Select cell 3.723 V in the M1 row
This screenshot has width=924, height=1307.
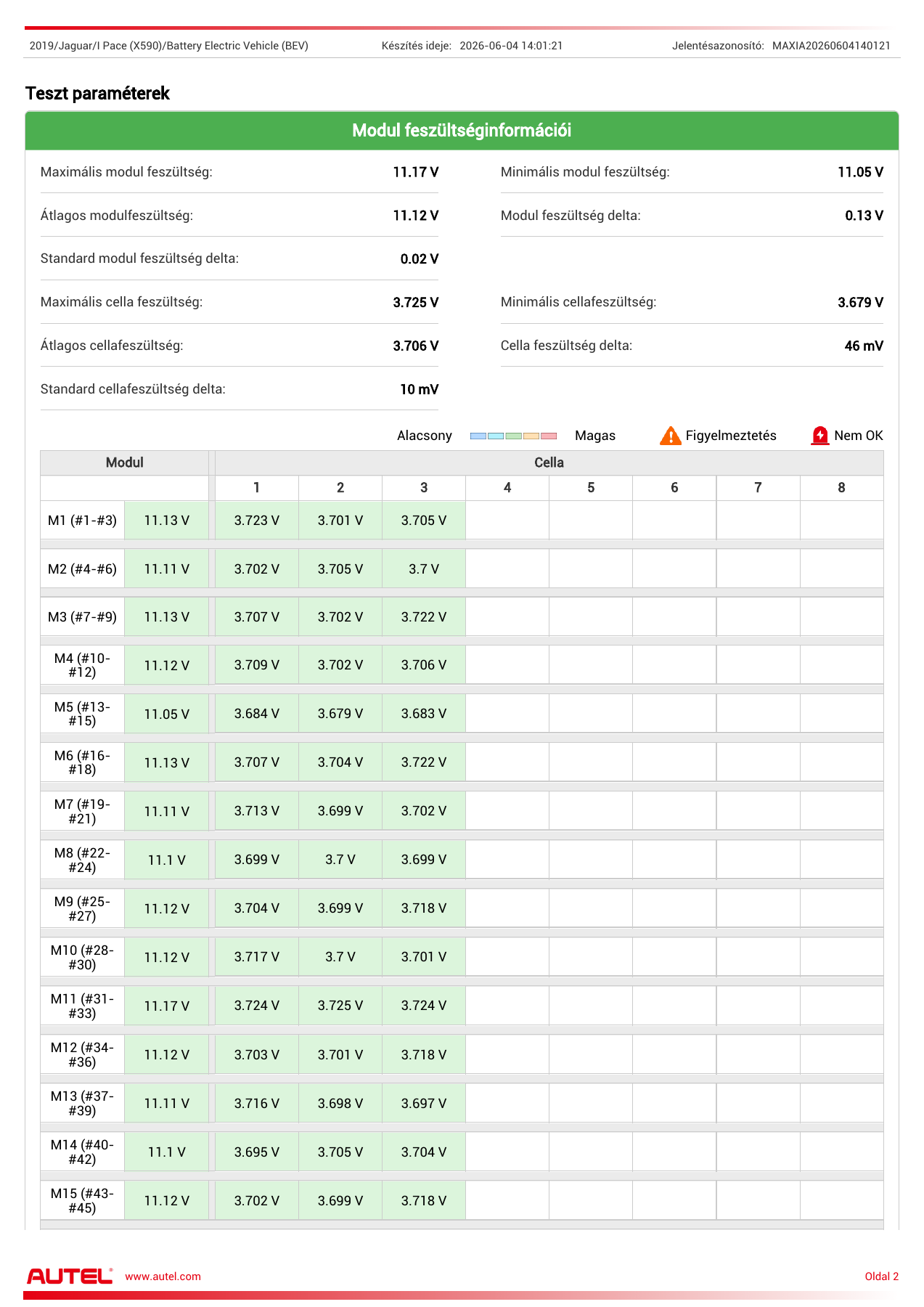257,521
